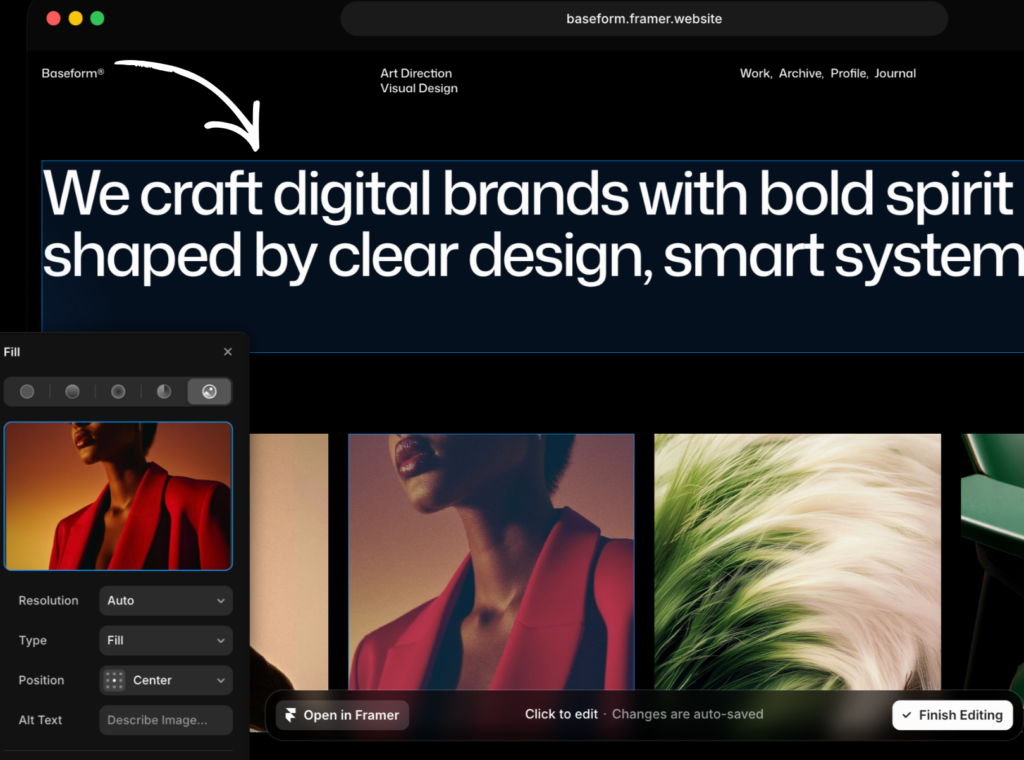This screenshot has height=760, width=1024.
Task: Select the angular gradient fill type
Action: (x=163, y=391)
